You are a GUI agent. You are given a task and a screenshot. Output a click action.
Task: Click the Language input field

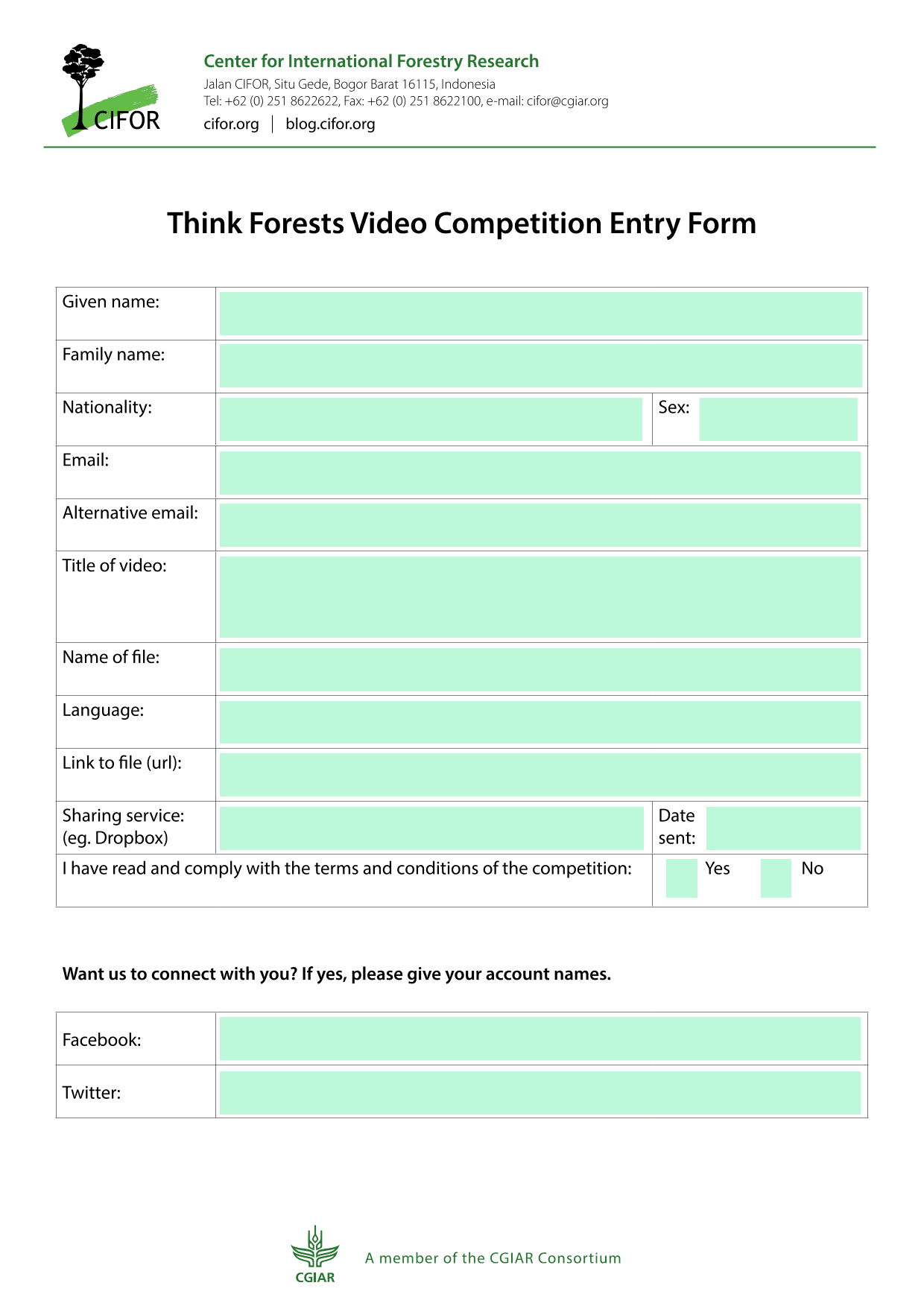[540, 722]
